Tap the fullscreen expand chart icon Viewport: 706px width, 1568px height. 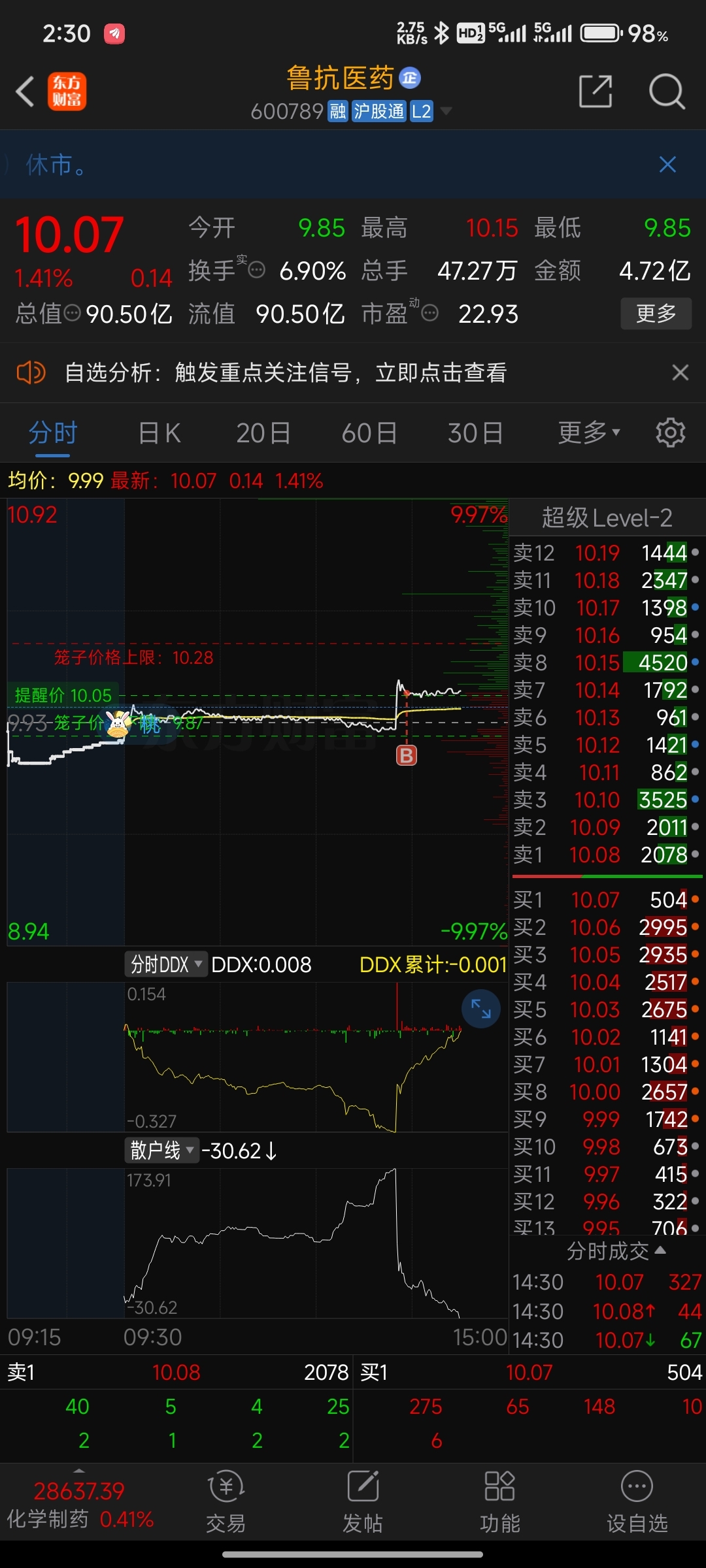(x=480, y=1009)
